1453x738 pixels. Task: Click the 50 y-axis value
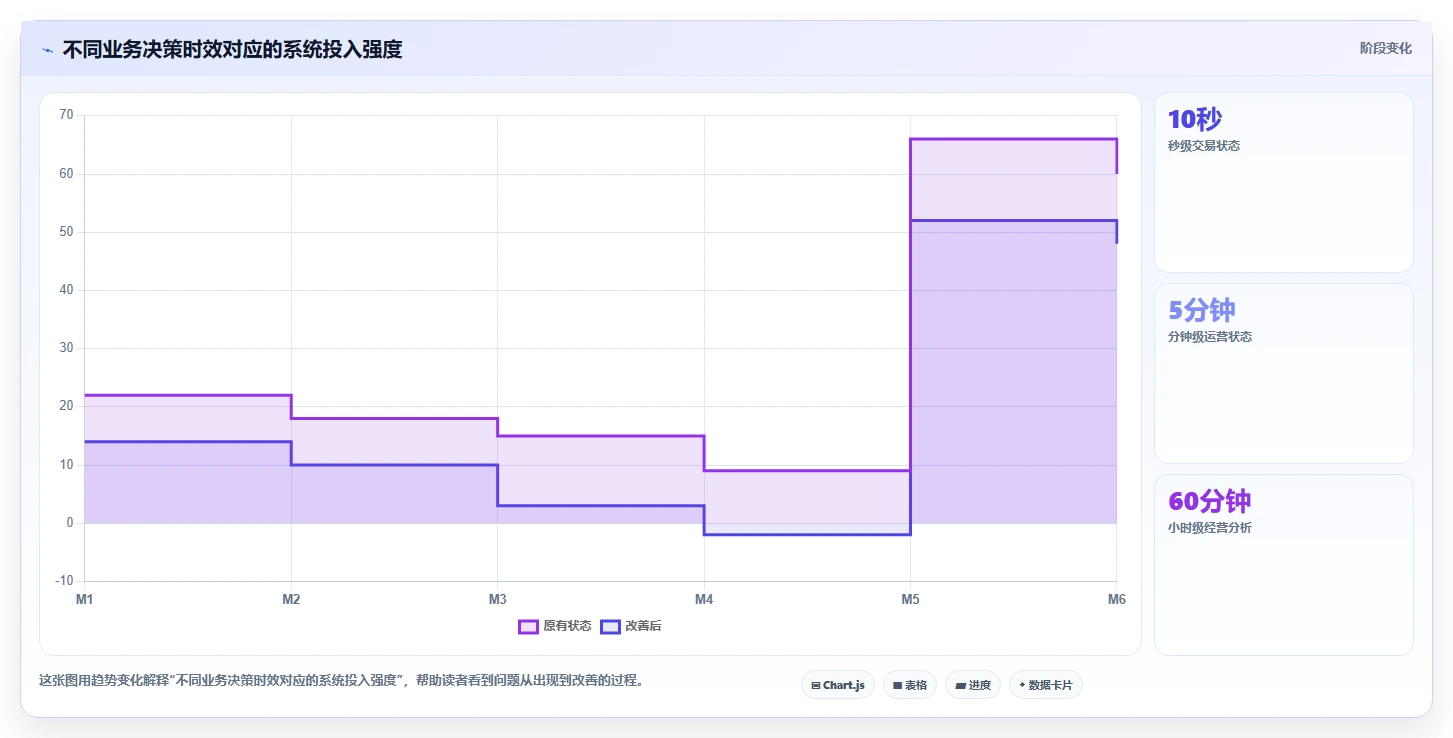click(66, 232)
